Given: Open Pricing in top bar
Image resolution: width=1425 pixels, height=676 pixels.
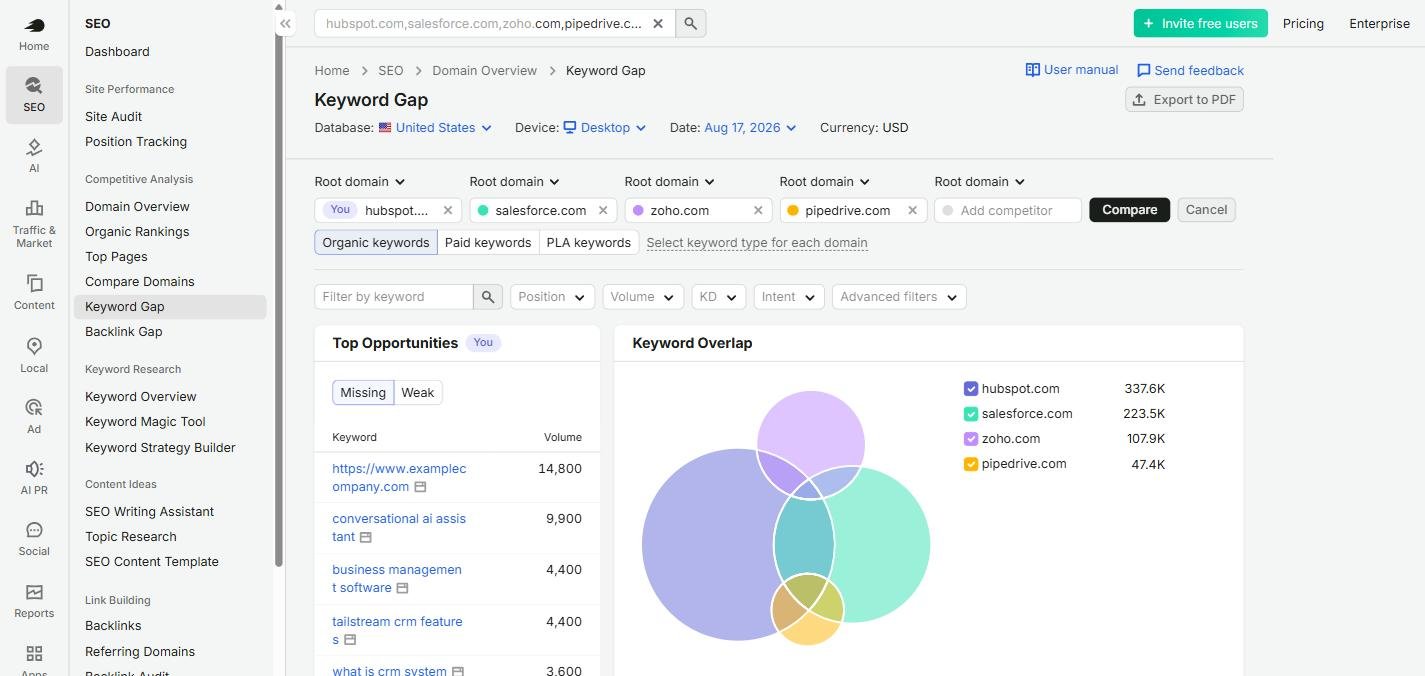Looking at the screenshot, I should (1303, 23).
